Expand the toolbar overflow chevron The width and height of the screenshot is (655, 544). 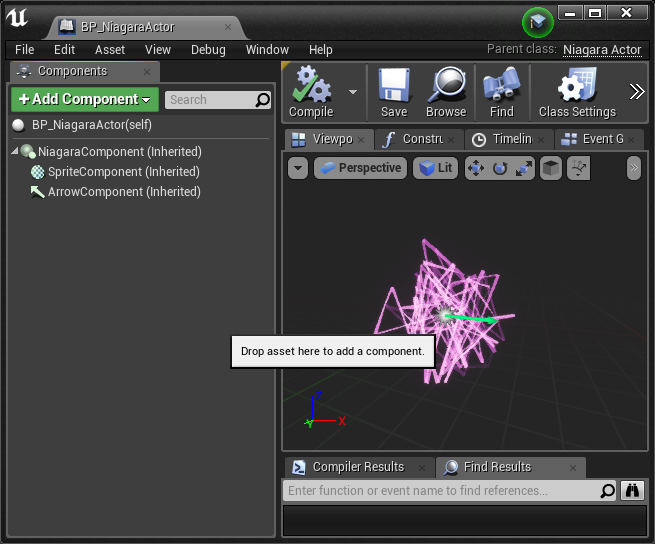(637, 92)
